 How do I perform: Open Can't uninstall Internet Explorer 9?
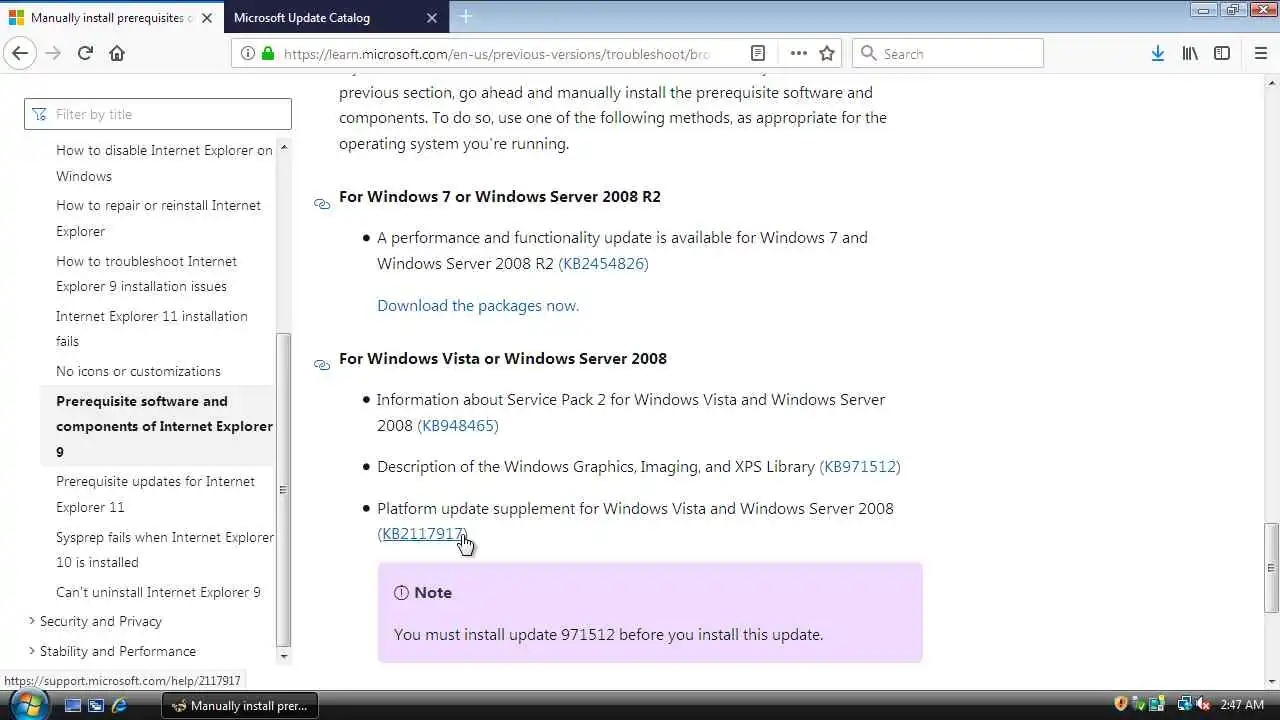[x=158, y=592]
